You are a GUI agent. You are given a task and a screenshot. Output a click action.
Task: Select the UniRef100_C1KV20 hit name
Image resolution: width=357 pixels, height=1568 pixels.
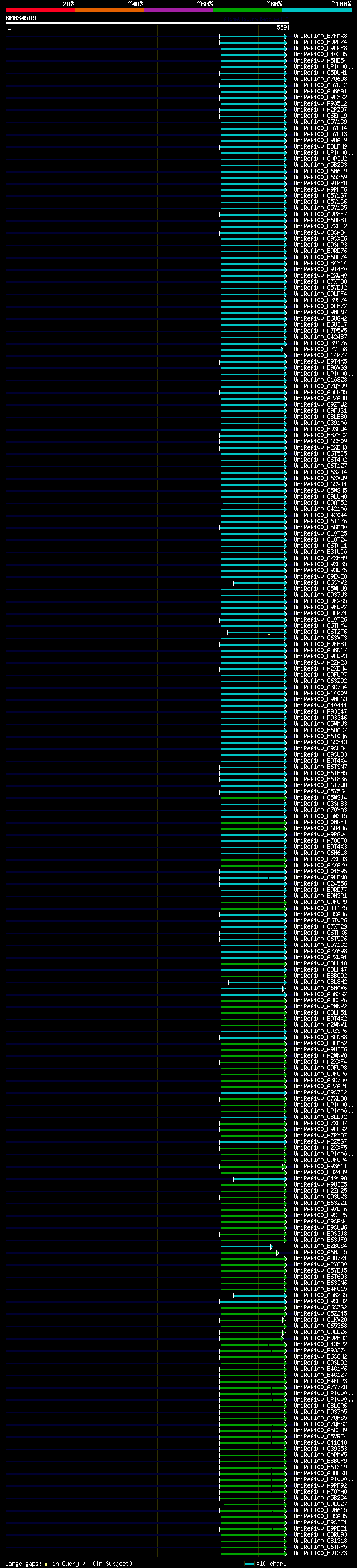click(321, 1320)
